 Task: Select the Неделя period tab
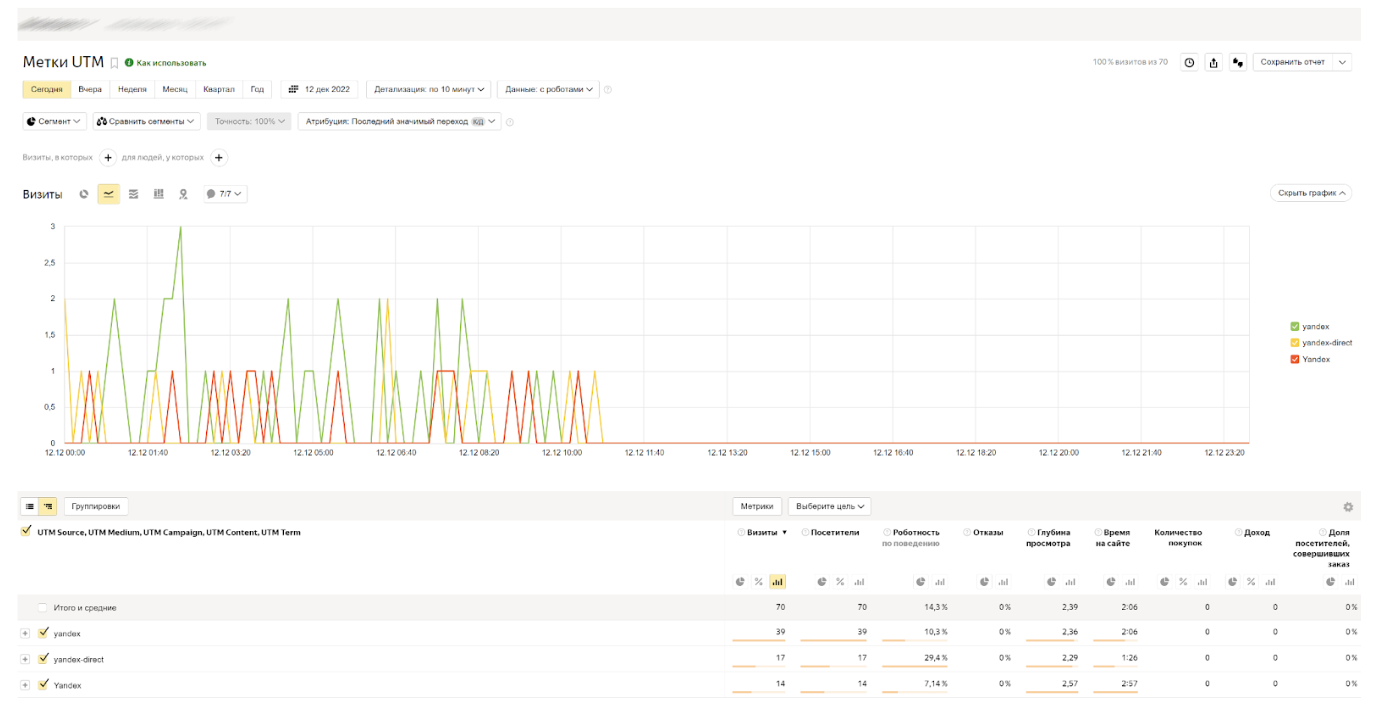132,89
